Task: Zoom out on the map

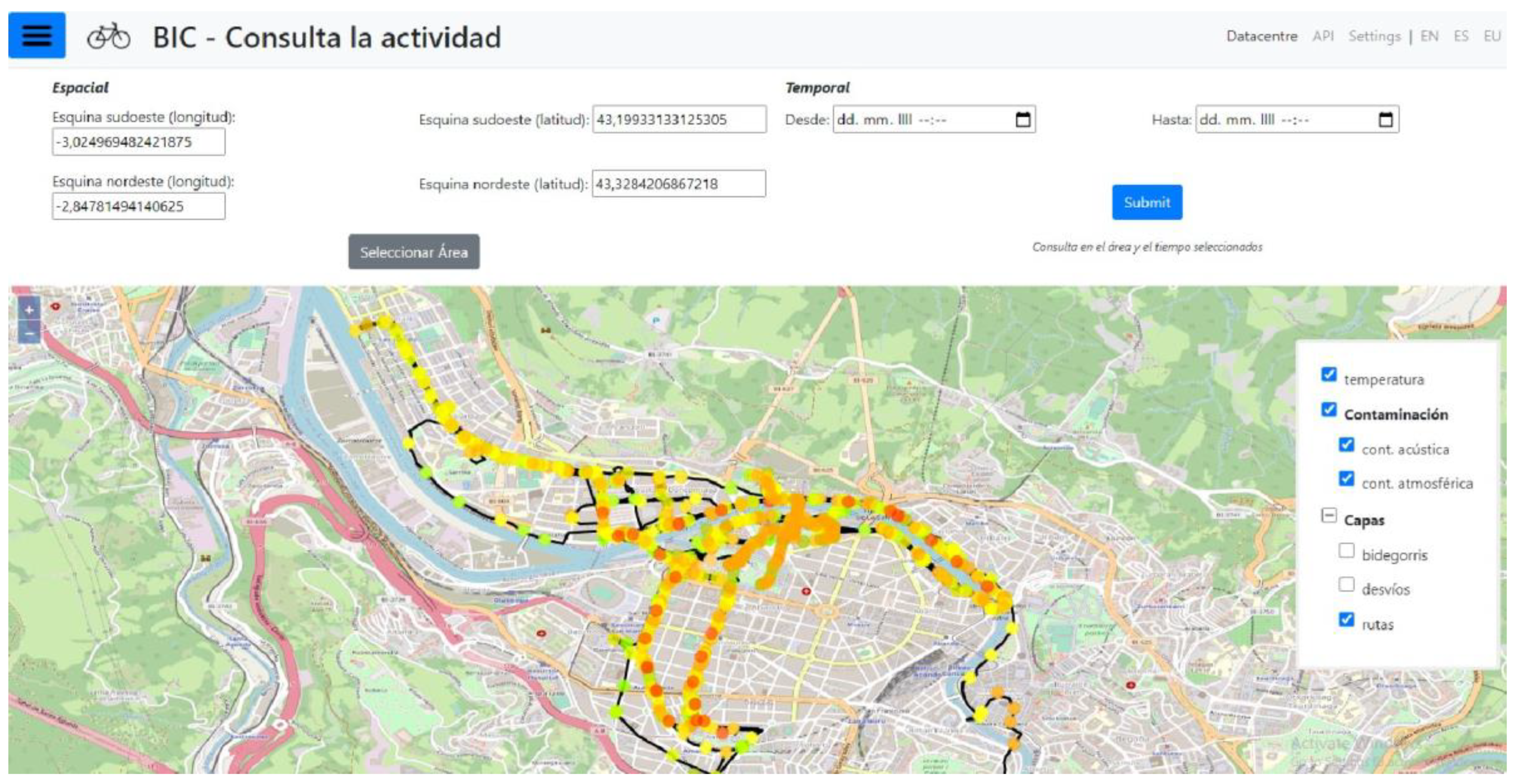Action: (x=29, y=332)
